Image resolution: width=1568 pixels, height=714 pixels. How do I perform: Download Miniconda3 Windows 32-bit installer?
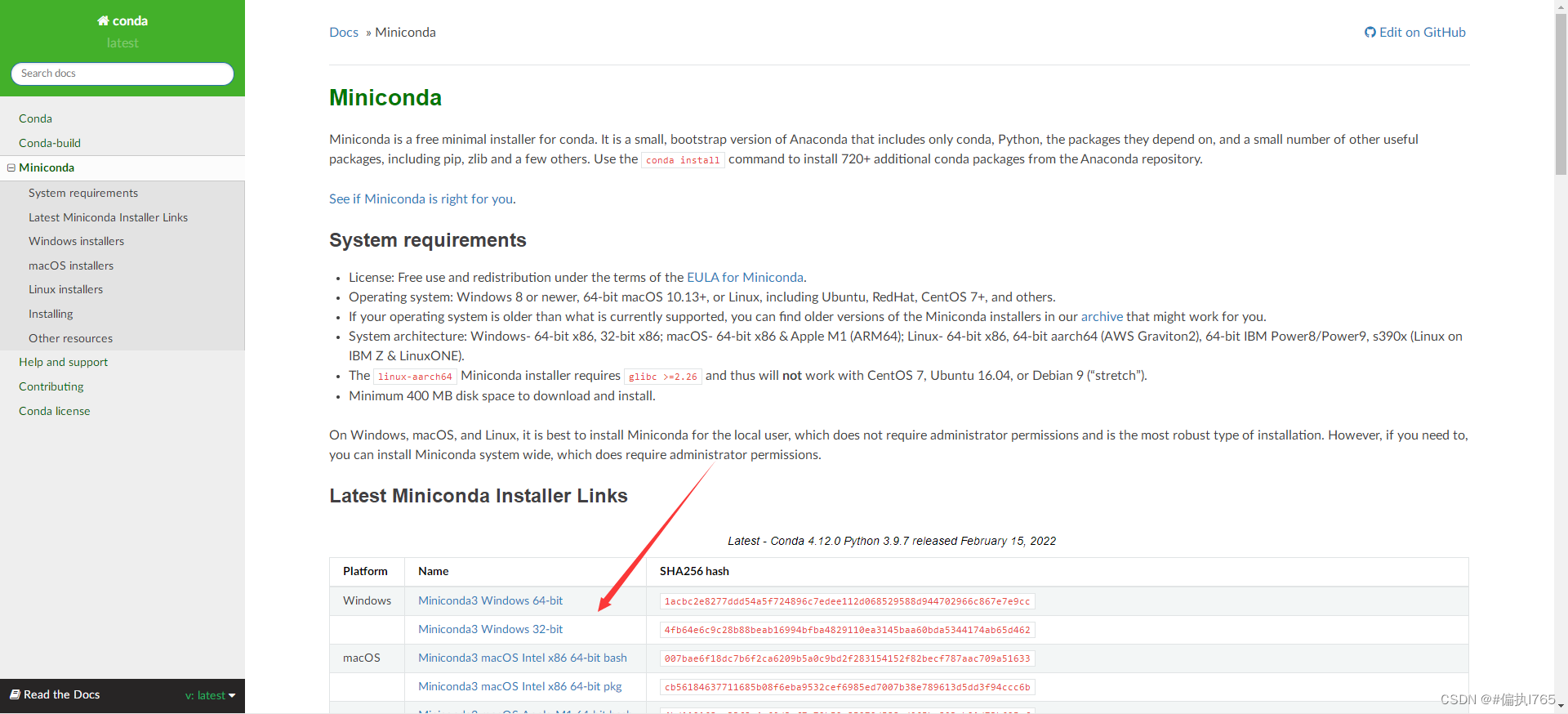pyautogui.click(x=491, y=629)
